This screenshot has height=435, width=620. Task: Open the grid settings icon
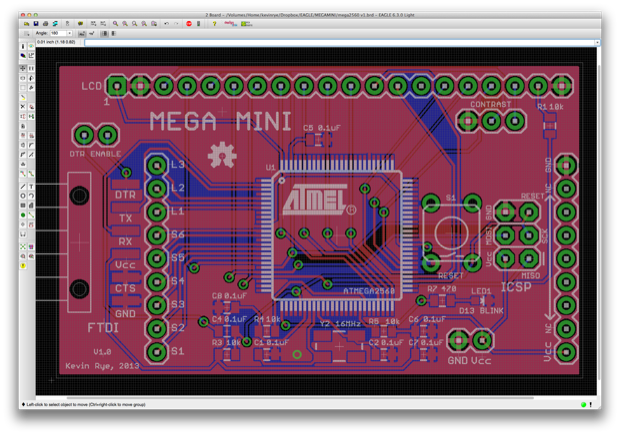pos(26,34)
